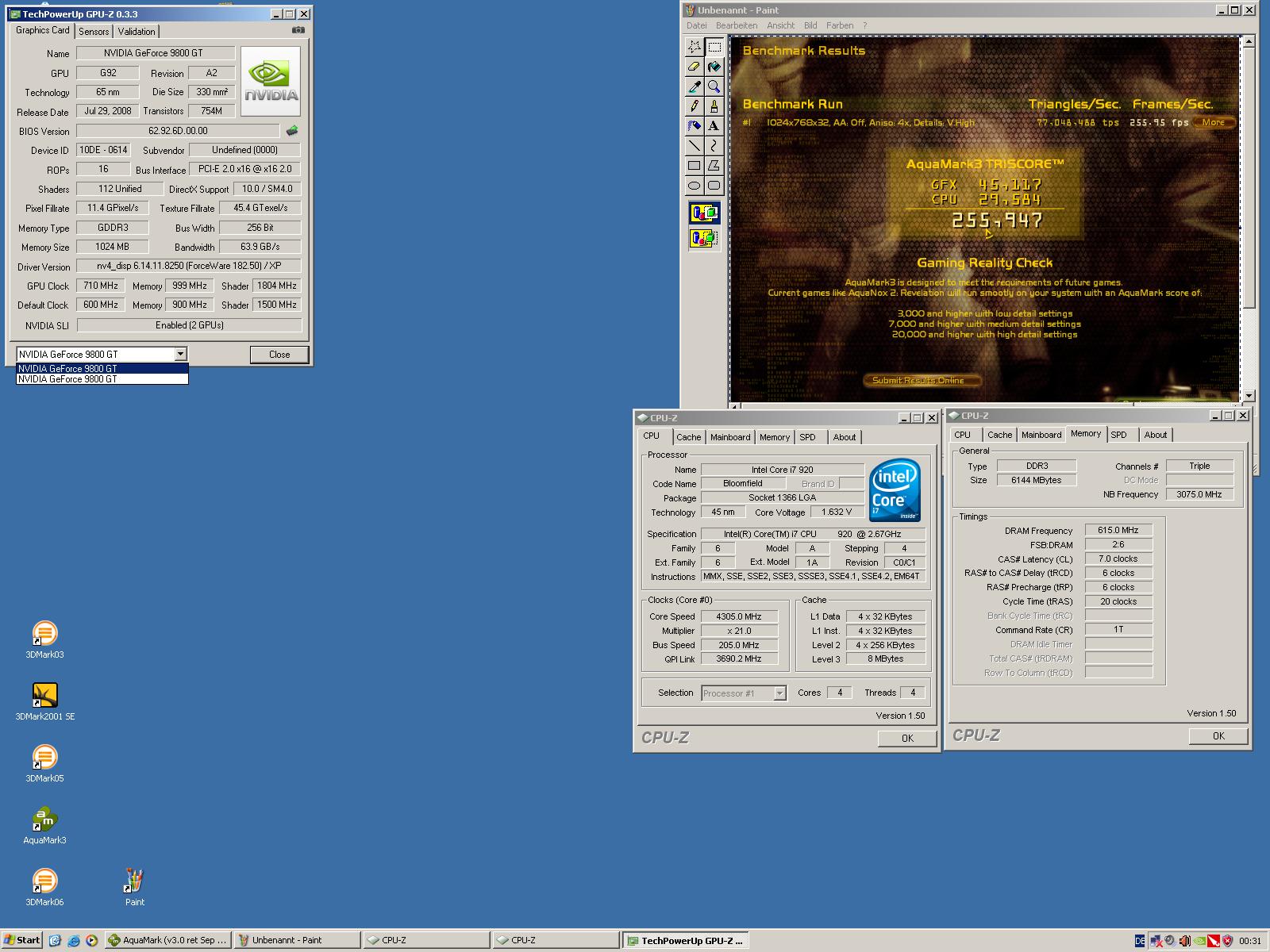The width and height of the screenshot is (1270, 952).
Task: Click the Close button in GPU-Z
Action: 279,355
